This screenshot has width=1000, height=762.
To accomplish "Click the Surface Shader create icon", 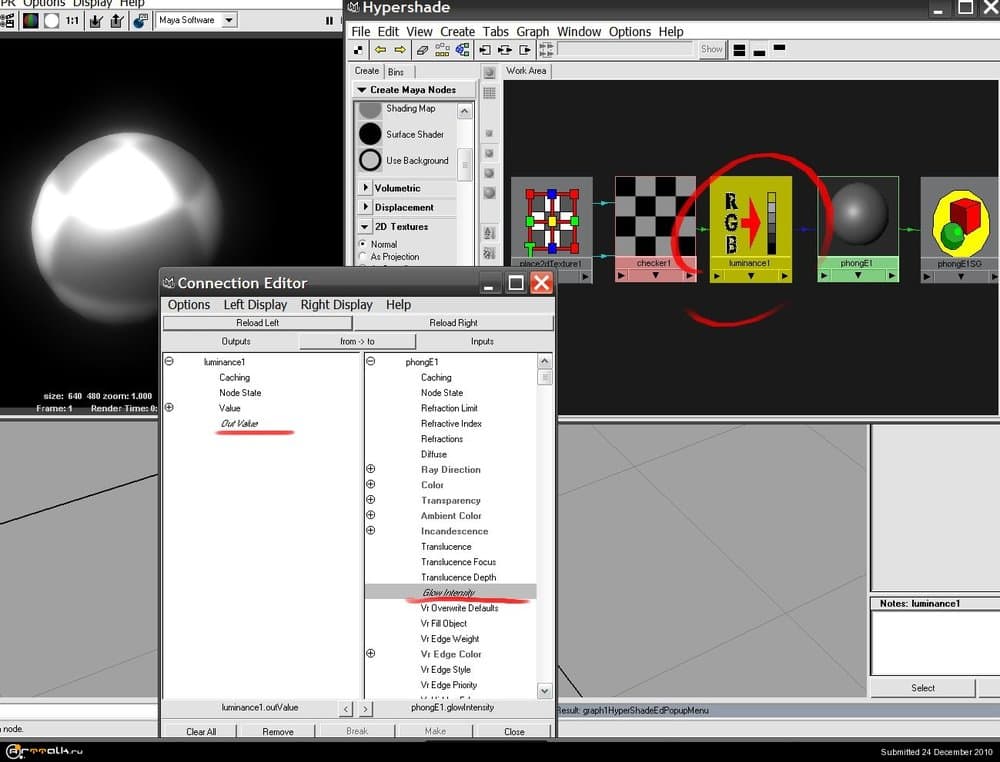I will (x=371, y=134).
